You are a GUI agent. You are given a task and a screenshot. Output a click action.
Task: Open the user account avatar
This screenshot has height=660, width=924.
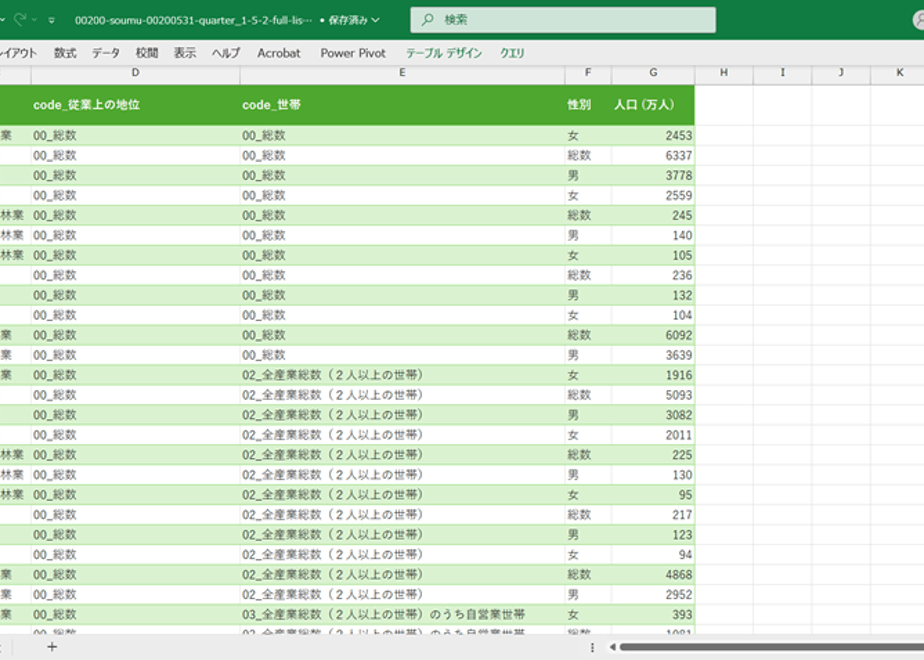[919, 20]
